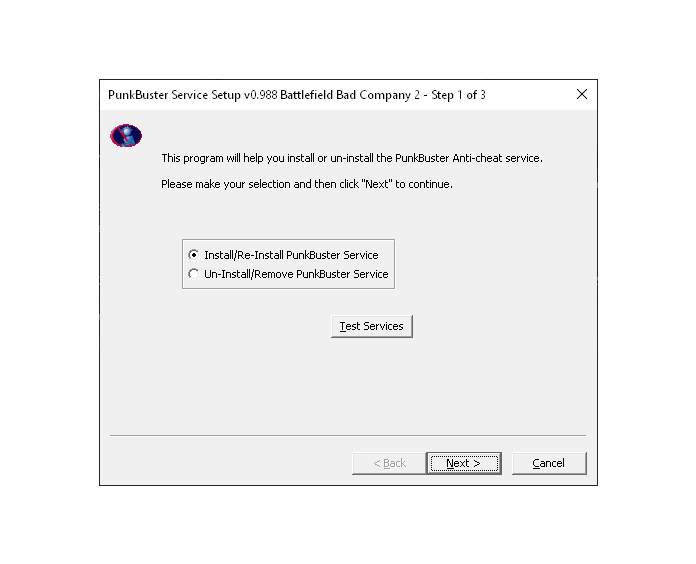Image resolution: width=696 pixels, height=564 pixels.
Task: Click the red circle-slash anti-cheat emblem
Action: [126, 135]
